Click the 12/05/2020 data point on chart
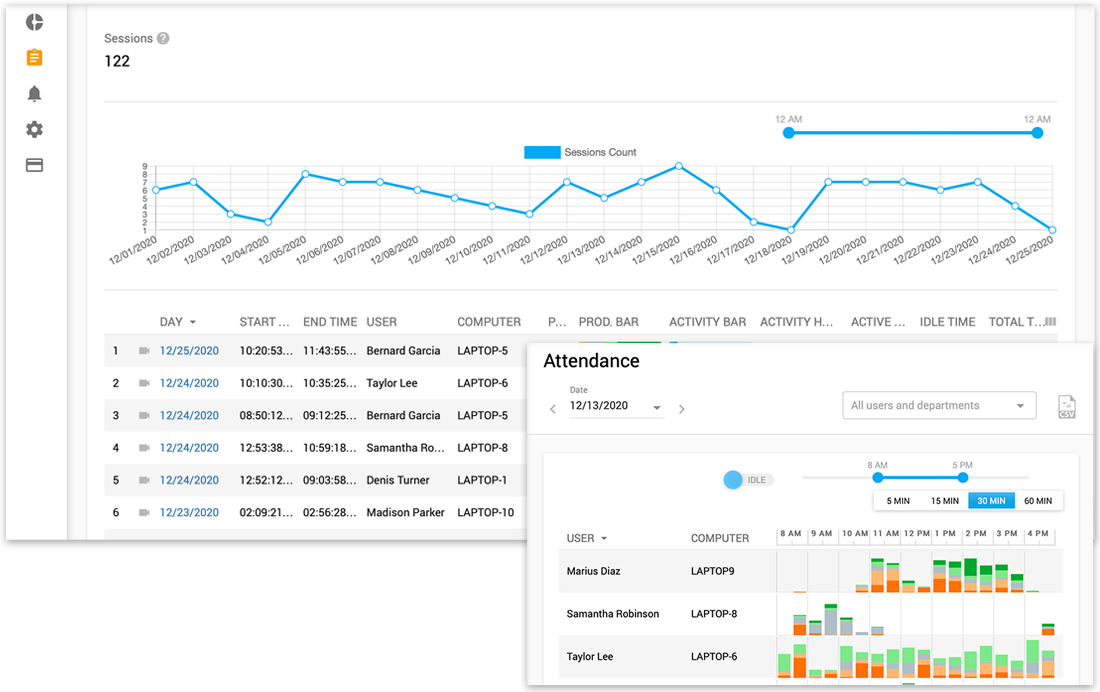This screenshot has height=692, width=1100. click(305, 174)
